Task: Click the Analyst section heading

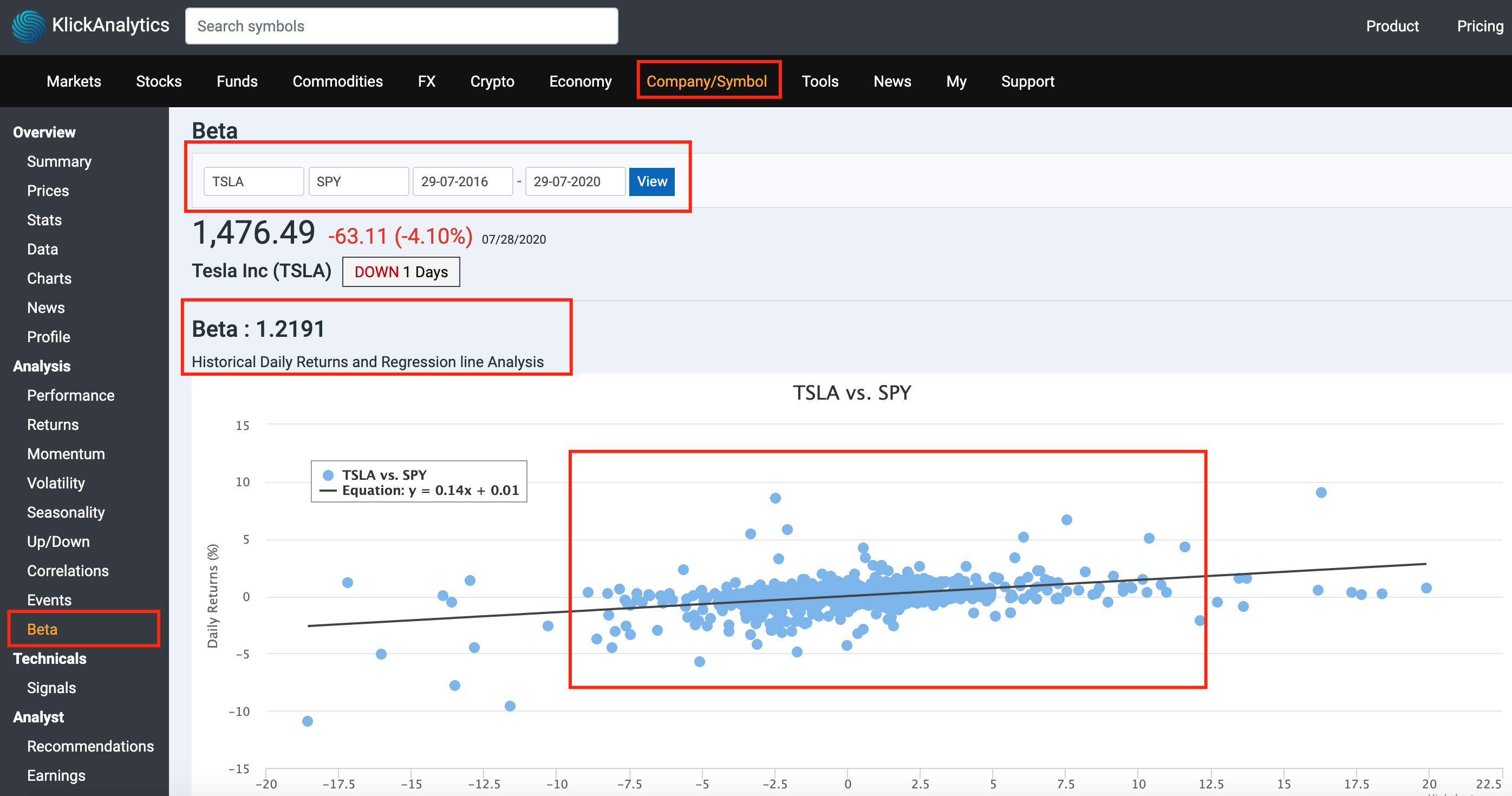Action: tap(38, 717)
